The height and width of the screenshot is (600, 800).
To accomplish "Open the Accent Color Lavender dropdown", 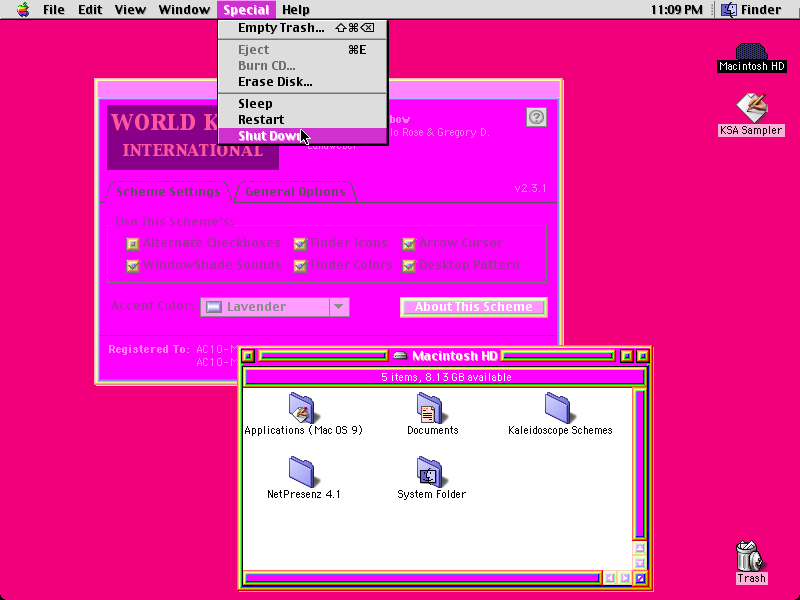I will 275,307.
